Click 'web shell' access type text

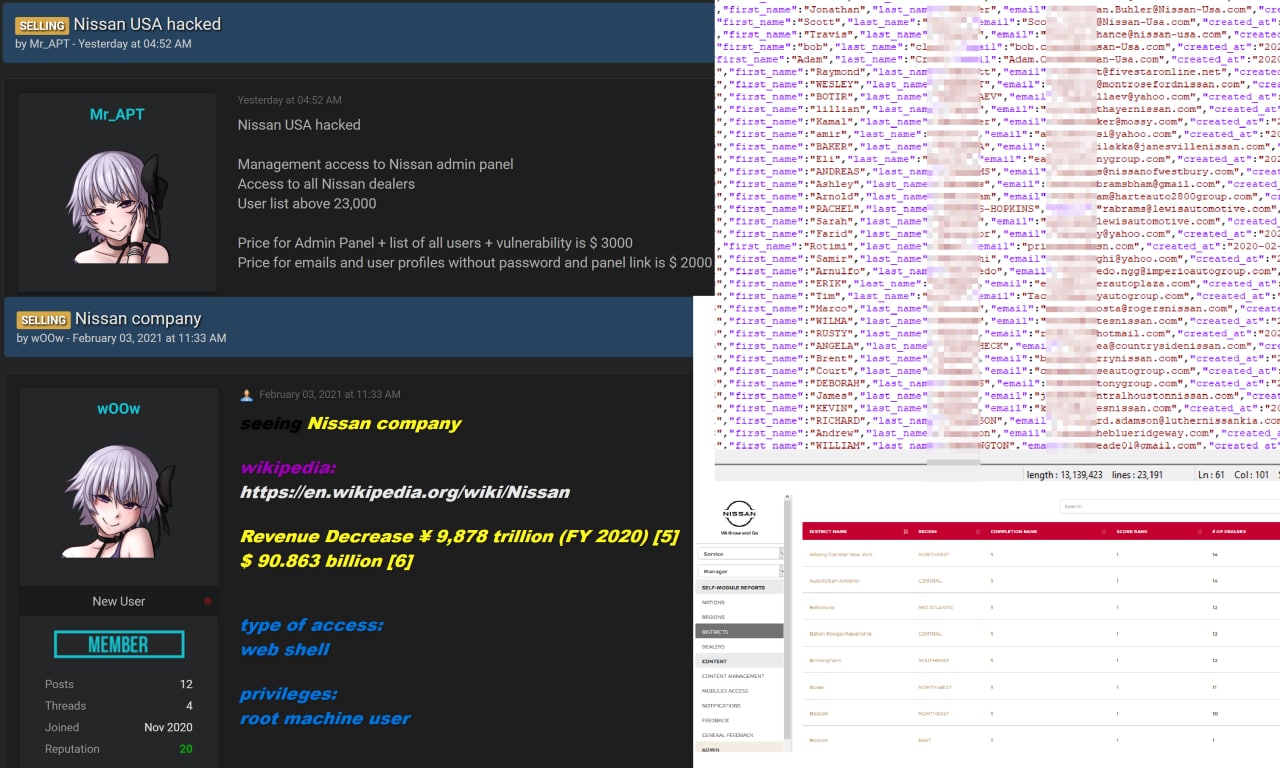(285, 649)
